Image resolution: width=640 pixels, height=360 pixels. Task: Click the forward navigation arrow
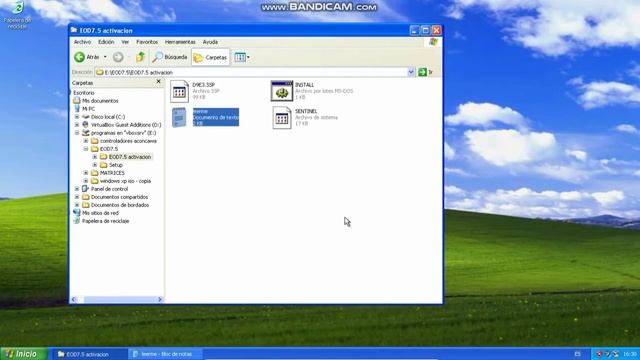click(x=118, y=57)
